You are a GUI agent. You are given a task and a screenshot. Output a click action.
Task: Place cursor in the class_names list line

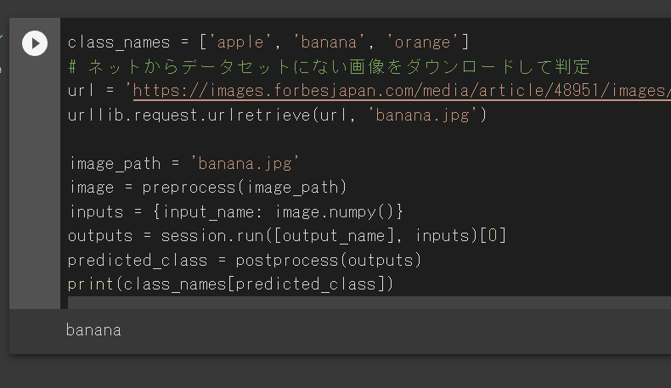click(x=268, y=42)
